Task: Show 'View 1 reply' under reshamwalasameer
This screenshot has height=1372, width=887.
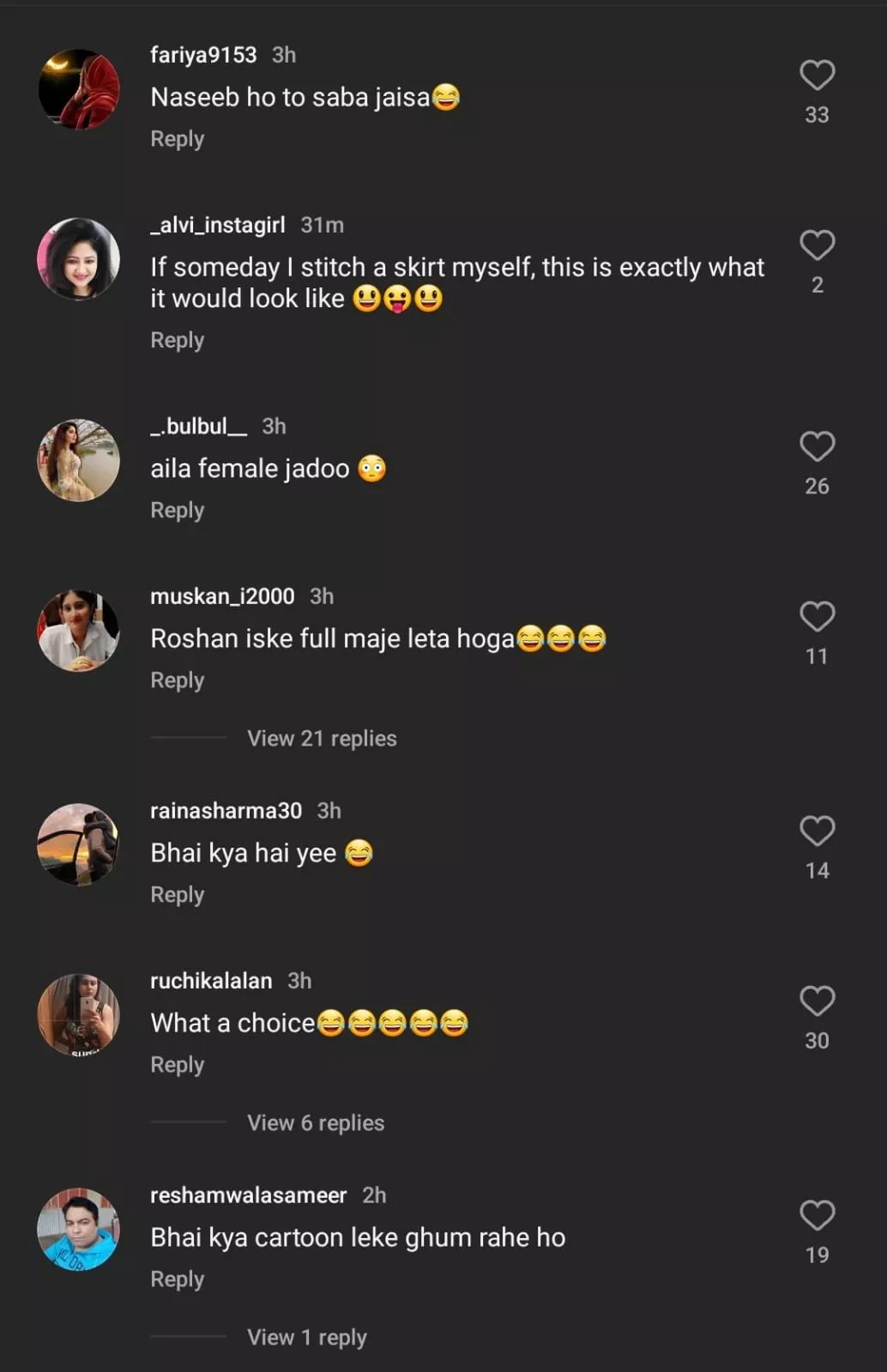Action: [306, 1338]
